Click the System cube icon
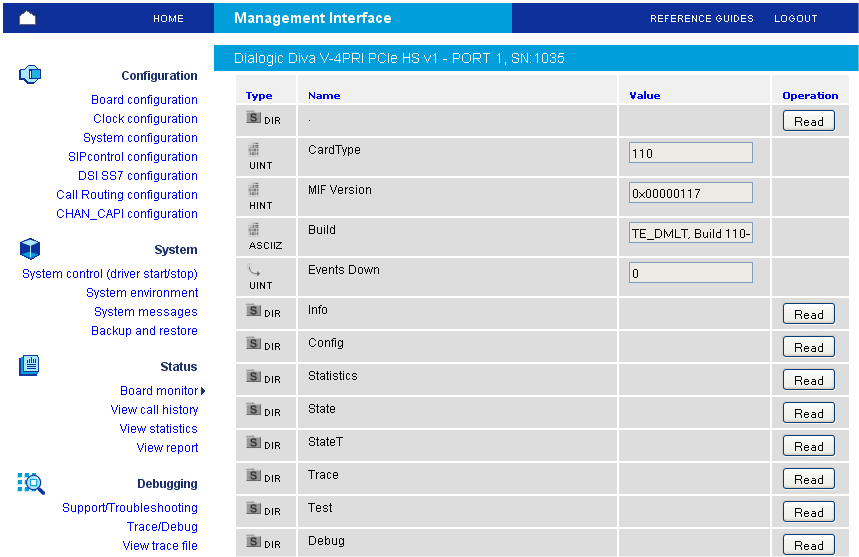 30,248
